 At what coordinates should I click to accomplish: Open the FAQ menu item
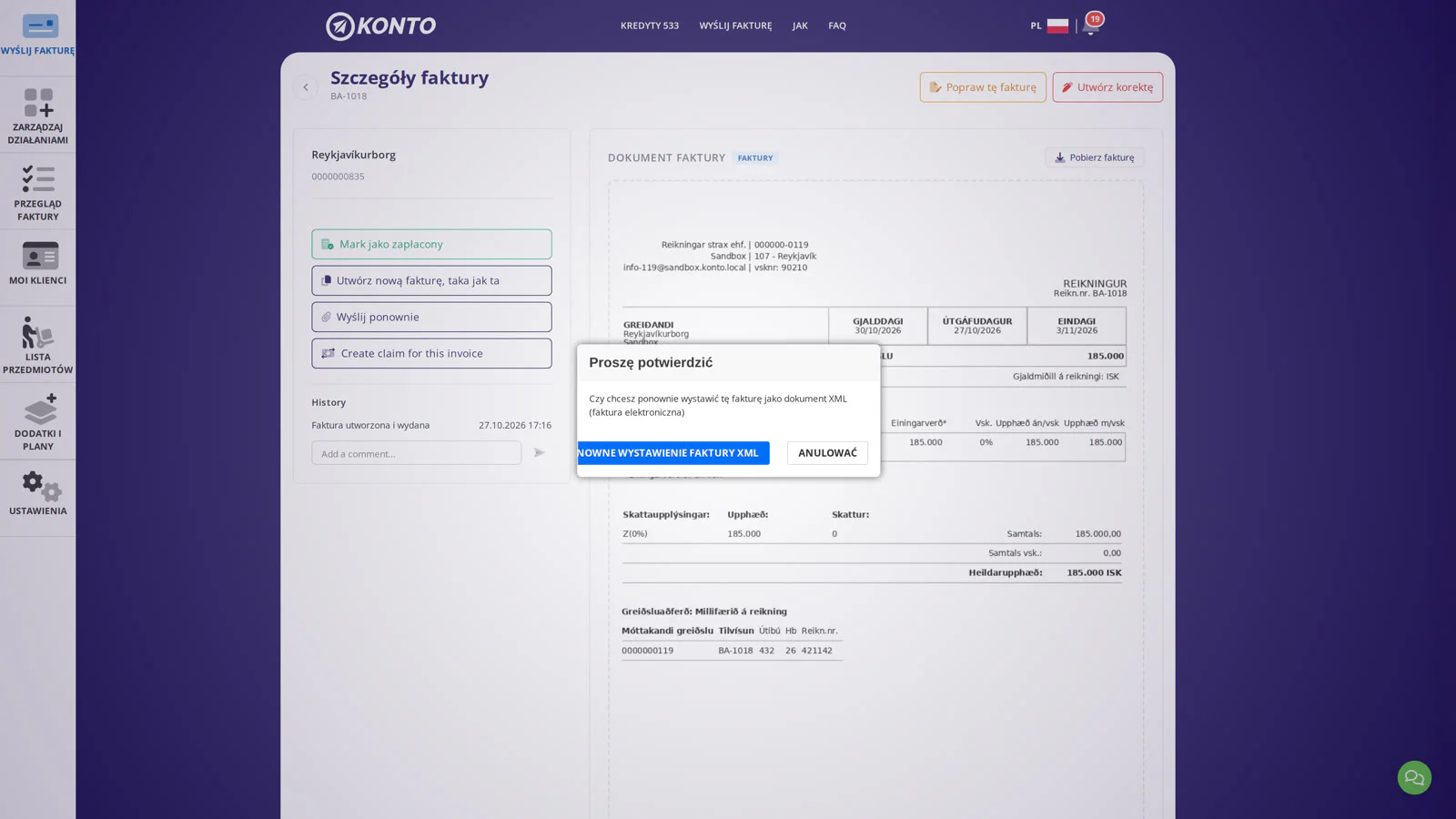(x=837, y=25)
